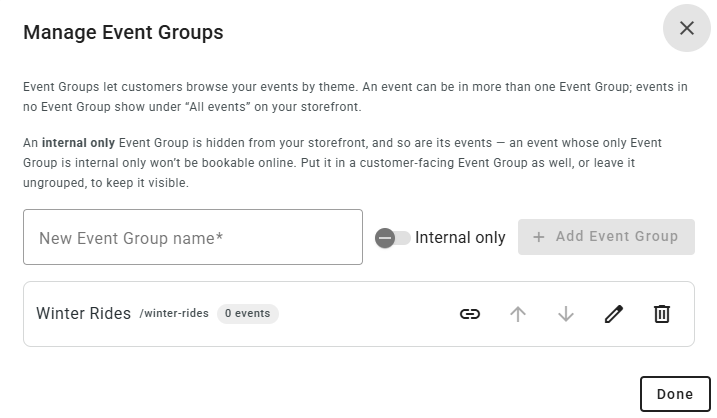Click the Add Event Group button text

[617, 236]
